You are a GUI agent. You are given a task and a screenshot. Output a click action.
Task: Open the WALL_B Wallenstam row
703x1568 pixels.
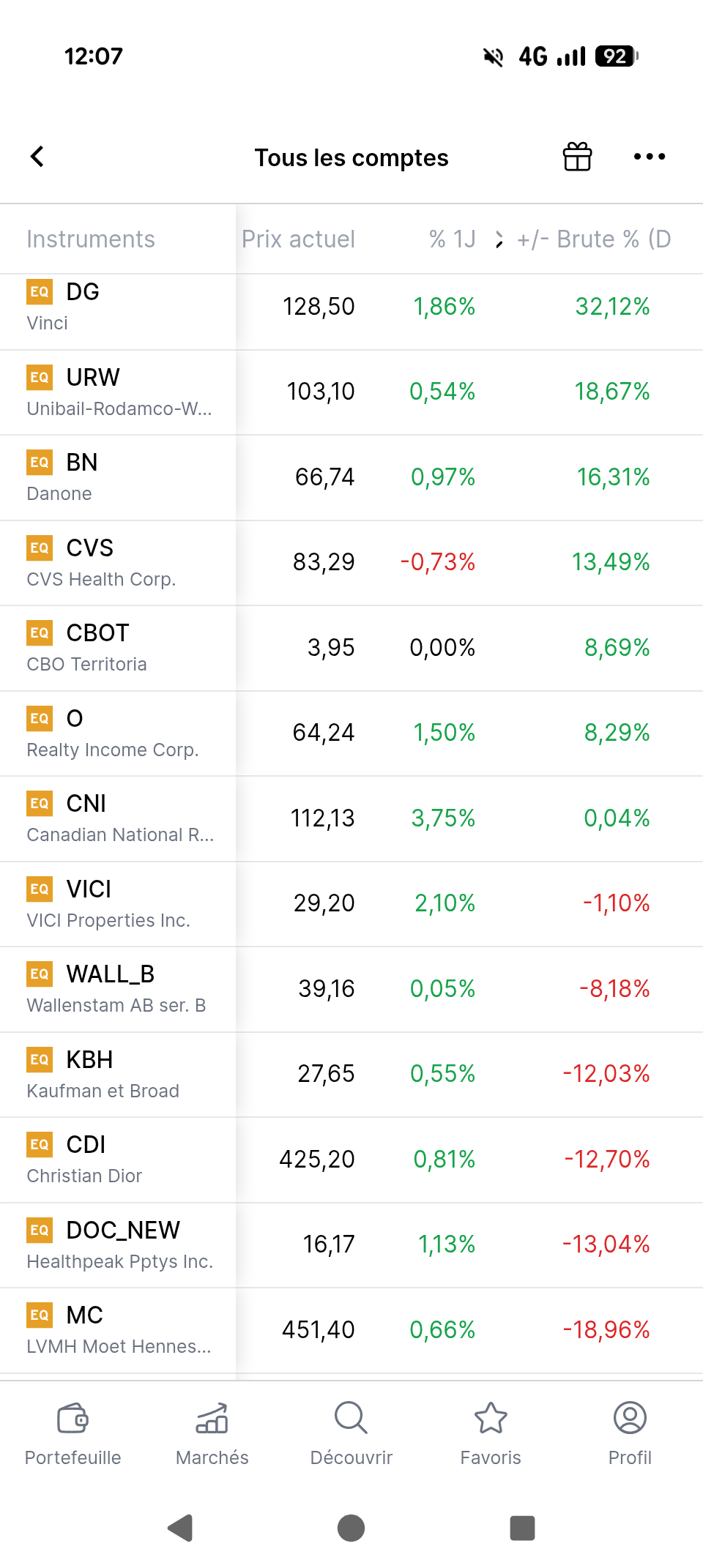(x=351, y=989)
